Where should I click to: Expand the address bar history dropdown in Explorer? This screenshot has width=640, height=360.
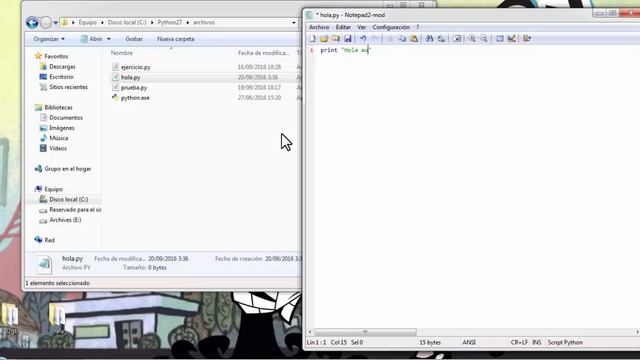(294, 22)
